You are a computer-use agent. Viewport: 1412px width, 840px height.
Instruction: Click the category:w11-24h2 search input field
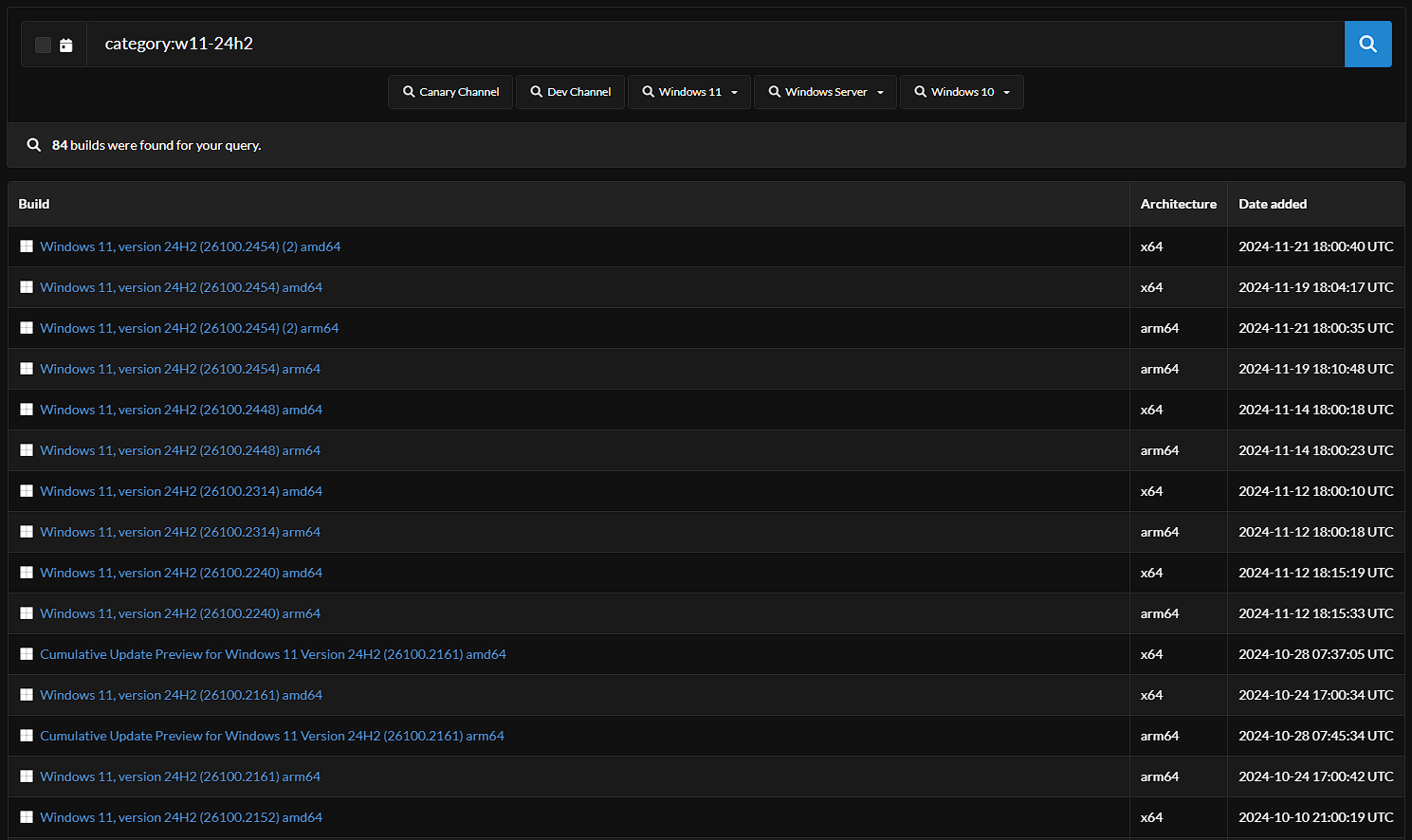click(711, 44)
